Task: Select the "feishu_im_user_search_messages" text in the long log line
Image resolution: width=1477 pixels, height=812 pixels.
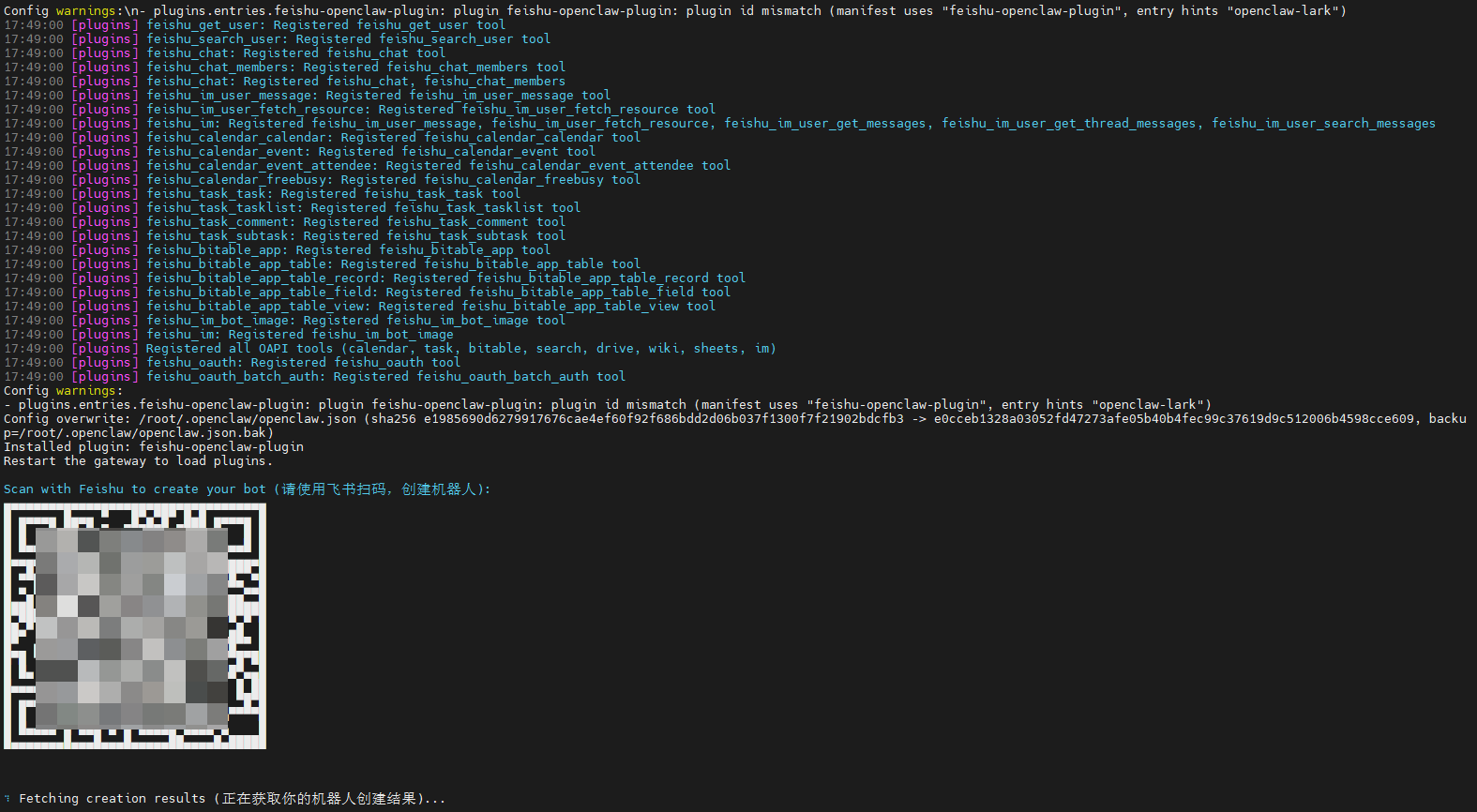Action: pyautogui.click(x=1324, y=124)
